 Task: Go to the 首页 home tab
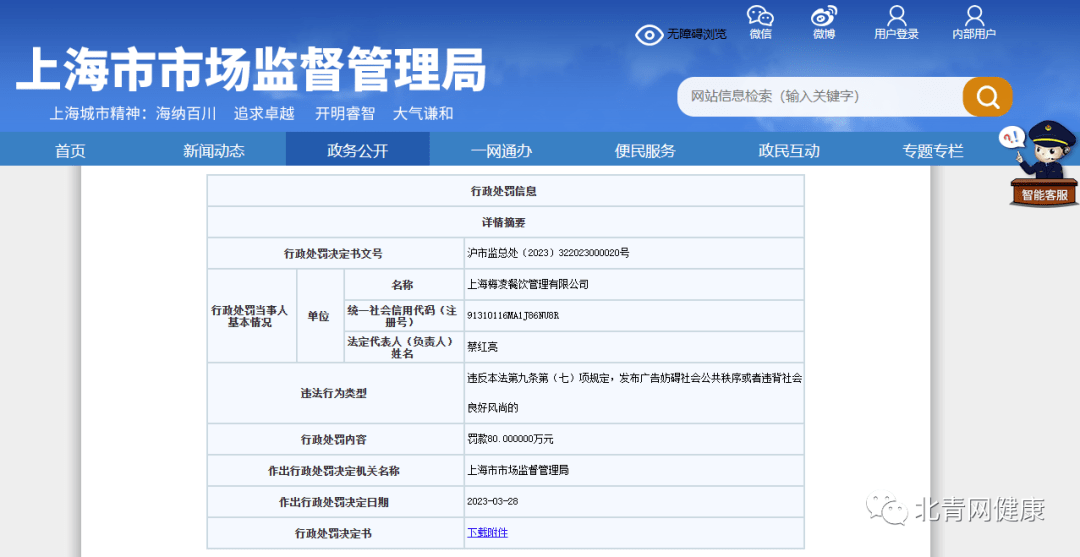(70, 151)
